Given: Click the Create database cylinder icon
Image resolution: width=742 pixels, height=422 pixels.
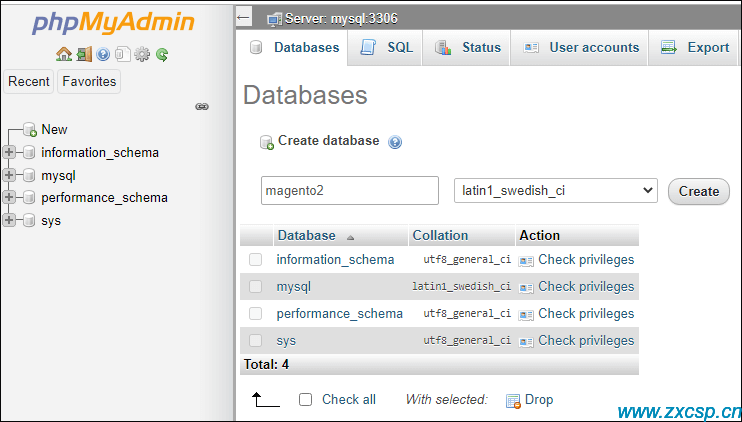Looking at the screenshot, I should coord(267,142).
